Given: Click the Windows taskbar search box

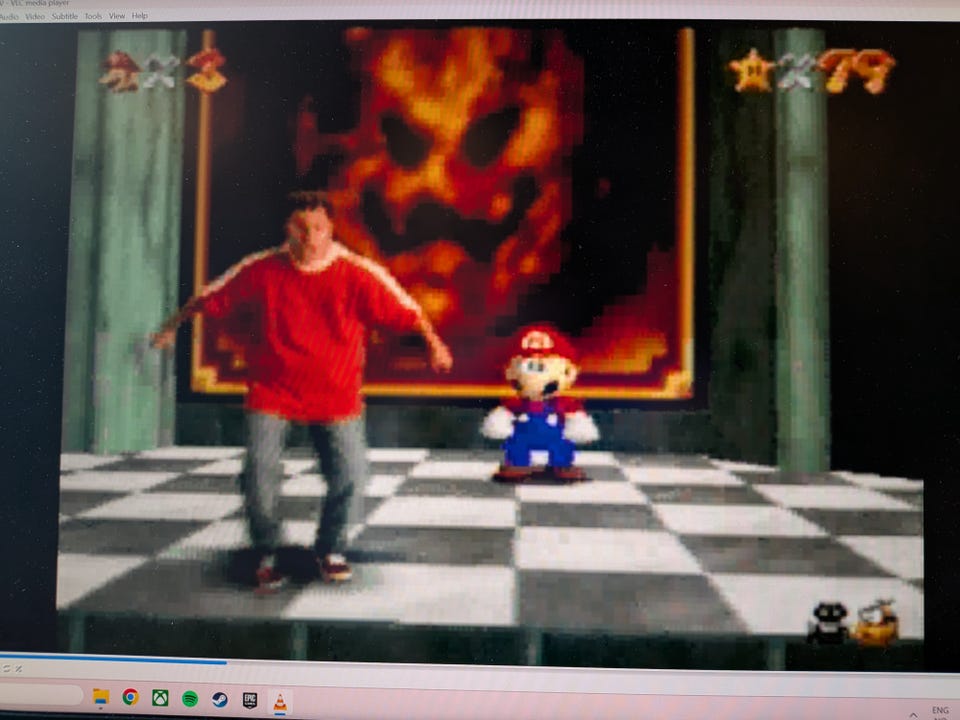Looking at the screenshot, I should pos(40,695).
